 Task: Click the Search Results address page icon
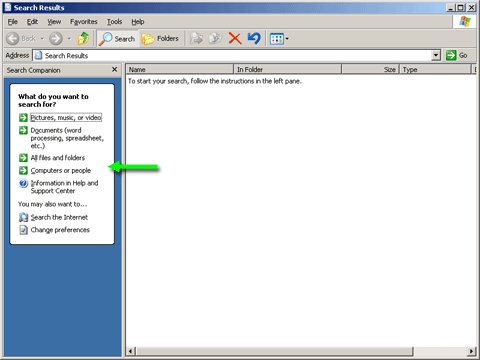[39, 55]
